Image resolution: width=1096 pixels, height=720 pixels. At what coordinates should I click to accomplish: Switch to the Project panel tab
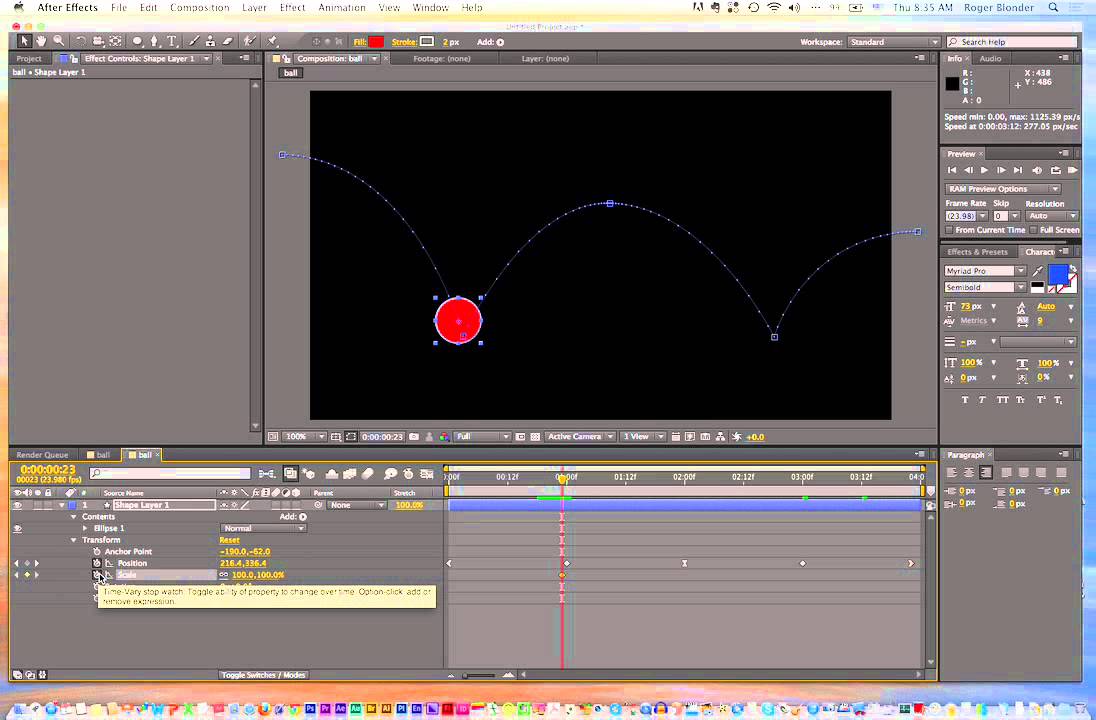coord(29,59)
